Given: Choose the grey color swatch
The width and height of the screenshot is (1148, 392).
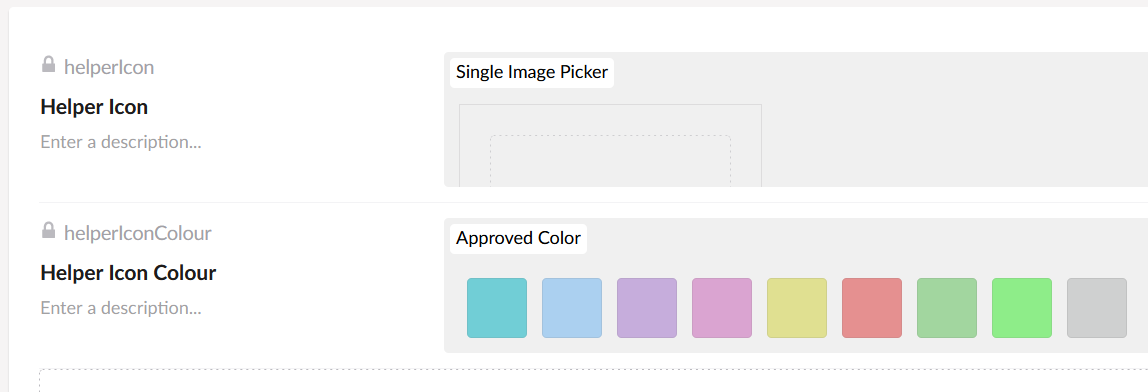Looking at the screenshot, I should point(1097,308).
